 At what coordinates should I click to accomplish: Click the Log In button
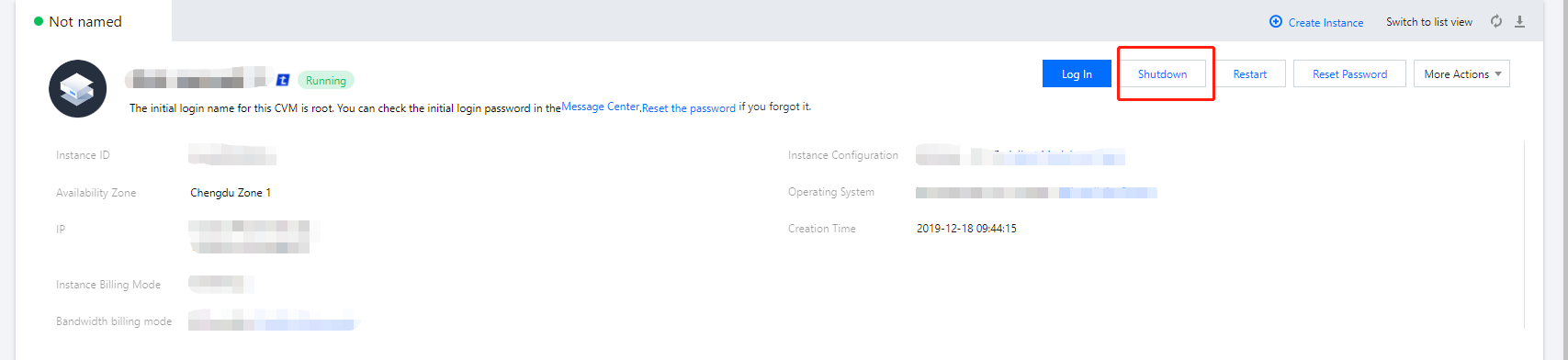coord(1077,74)
